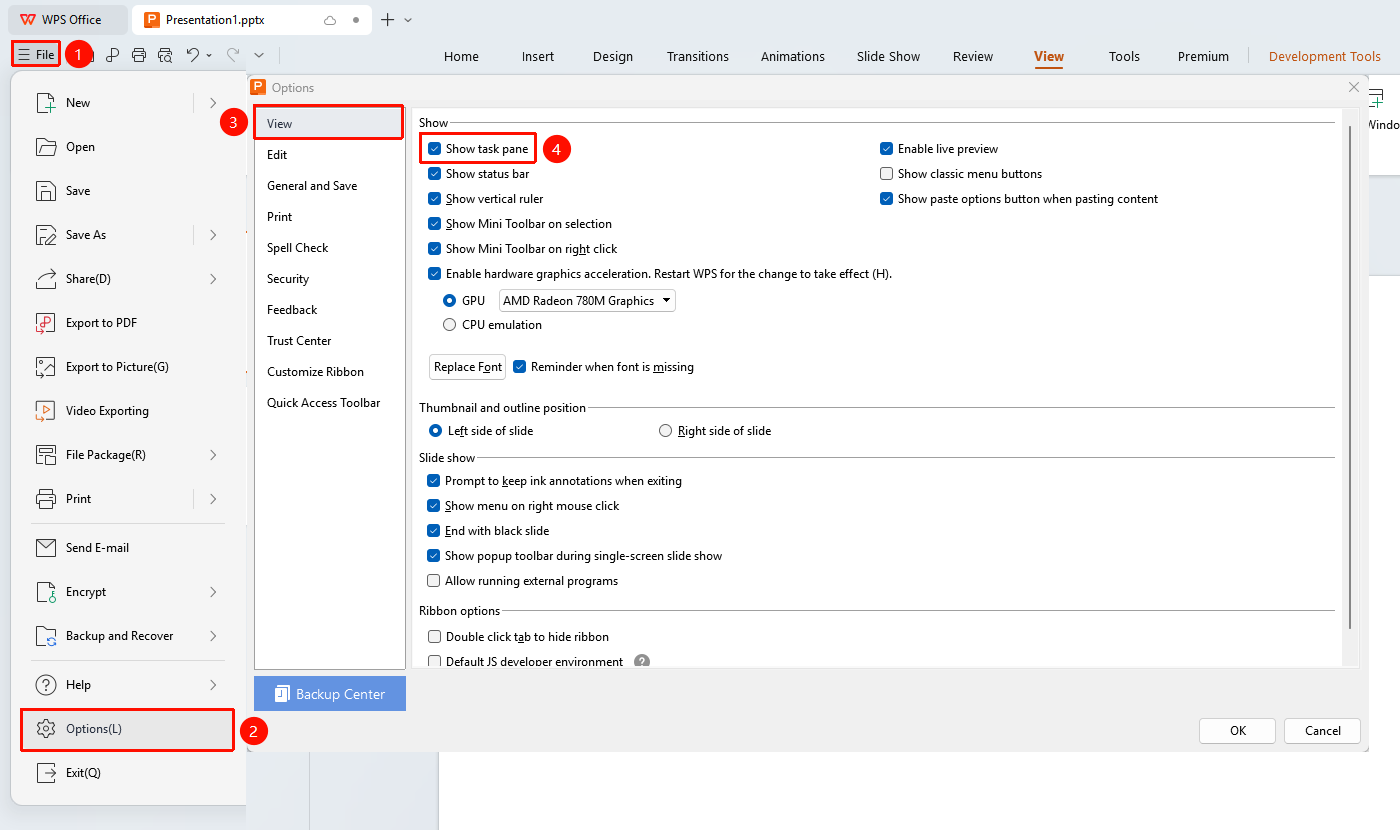The image size is (1400, 830).
Task: Click the Send E-mail envelope icon
Action: [46, 548]
